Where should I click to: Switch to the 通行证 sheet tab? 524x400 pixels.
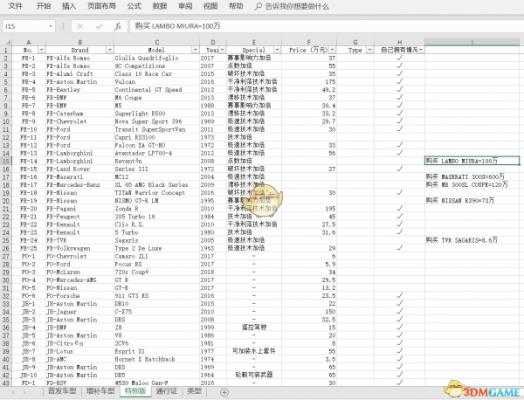tap(166, 391)
